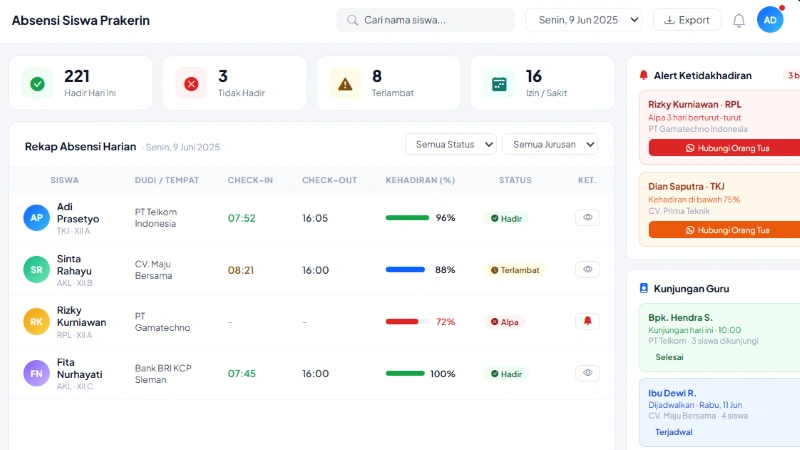This screenshot has height=450, width=800.
Task: Click the Kehadiran (%) column header
Action: point(420,180)
